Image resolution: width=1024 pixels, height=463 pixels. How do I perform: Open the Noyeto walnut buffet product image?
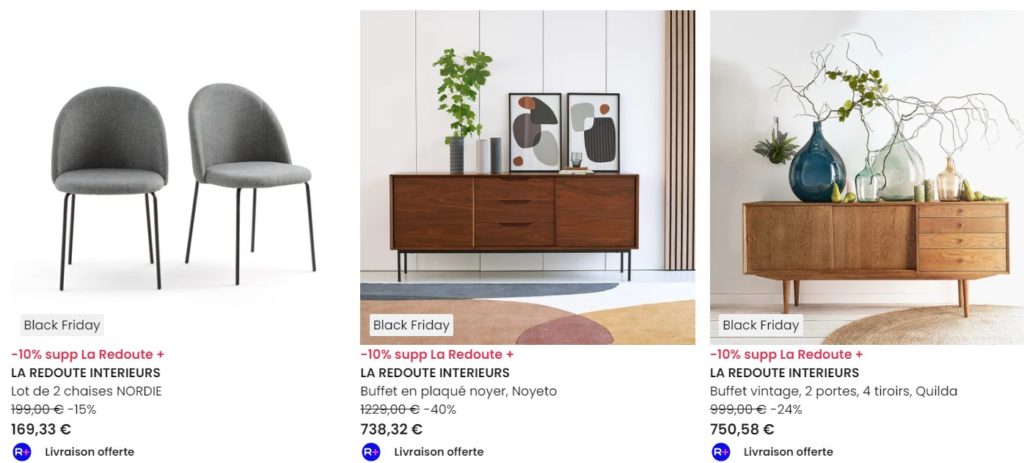(x=528, y=177)
